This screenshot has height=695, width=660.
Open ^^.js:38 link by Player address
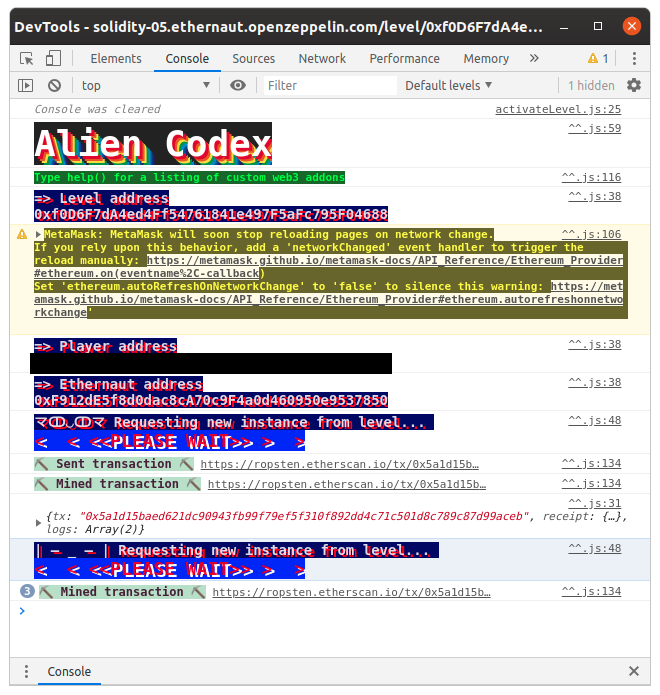pyautogui.click(x=594, y=344)
